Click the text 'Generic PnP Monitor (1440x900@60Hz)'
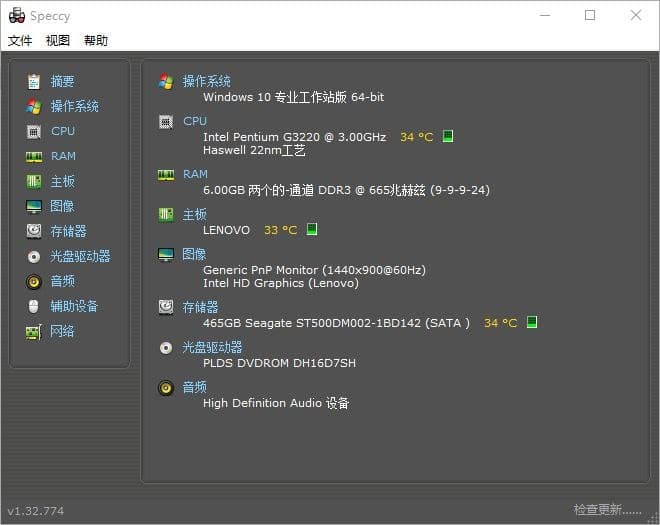 (x=314, y=270)
